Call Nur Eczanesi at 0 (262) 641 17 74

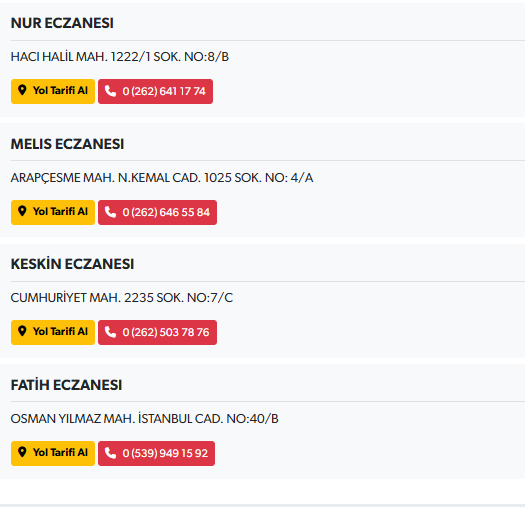point(155,91)
